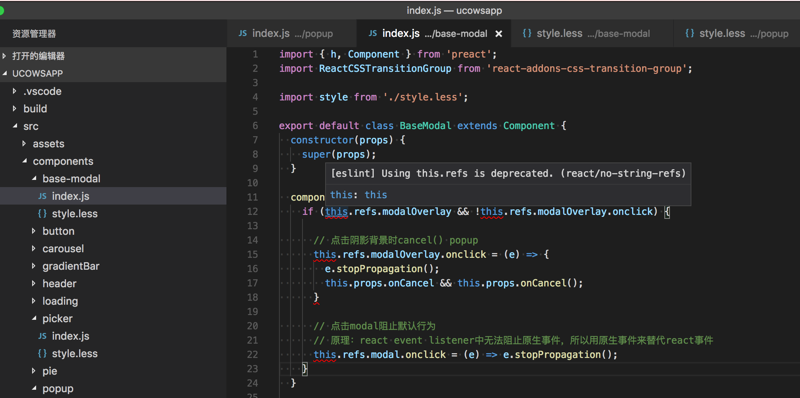Screen dimensions: 800x398
Task: Click the window title 'index.js — ucowsapp'
Action: coord(454,10)
